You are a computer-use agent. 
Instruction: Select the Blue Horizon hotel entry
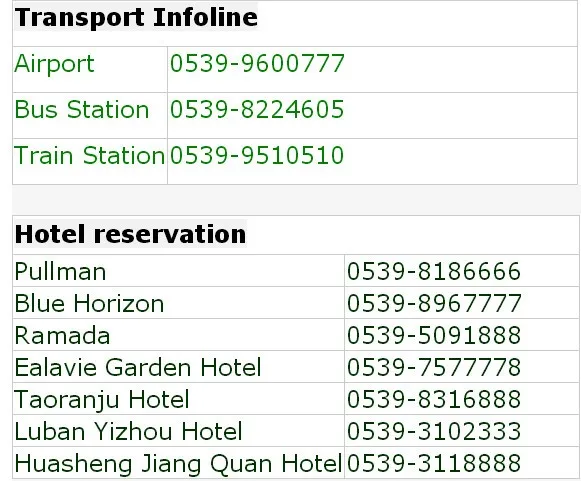tap(89, 303)
